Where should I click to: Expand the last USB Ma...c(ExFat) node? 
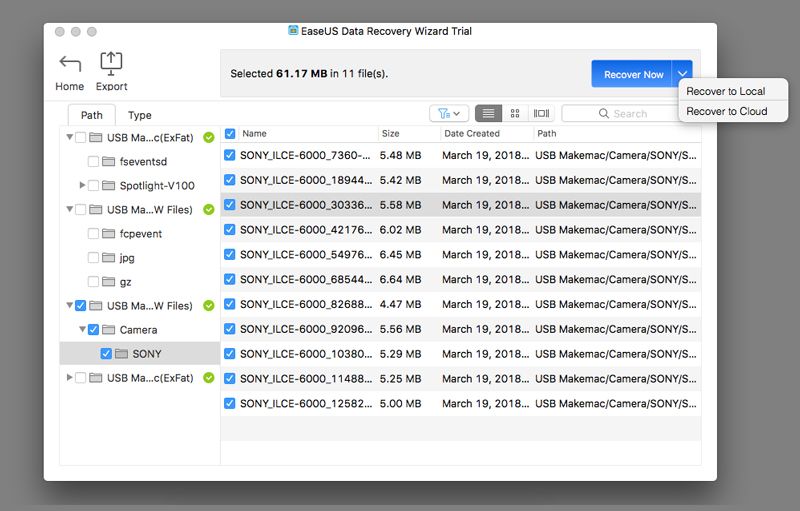pyautogui.click(x=69, y=377)
